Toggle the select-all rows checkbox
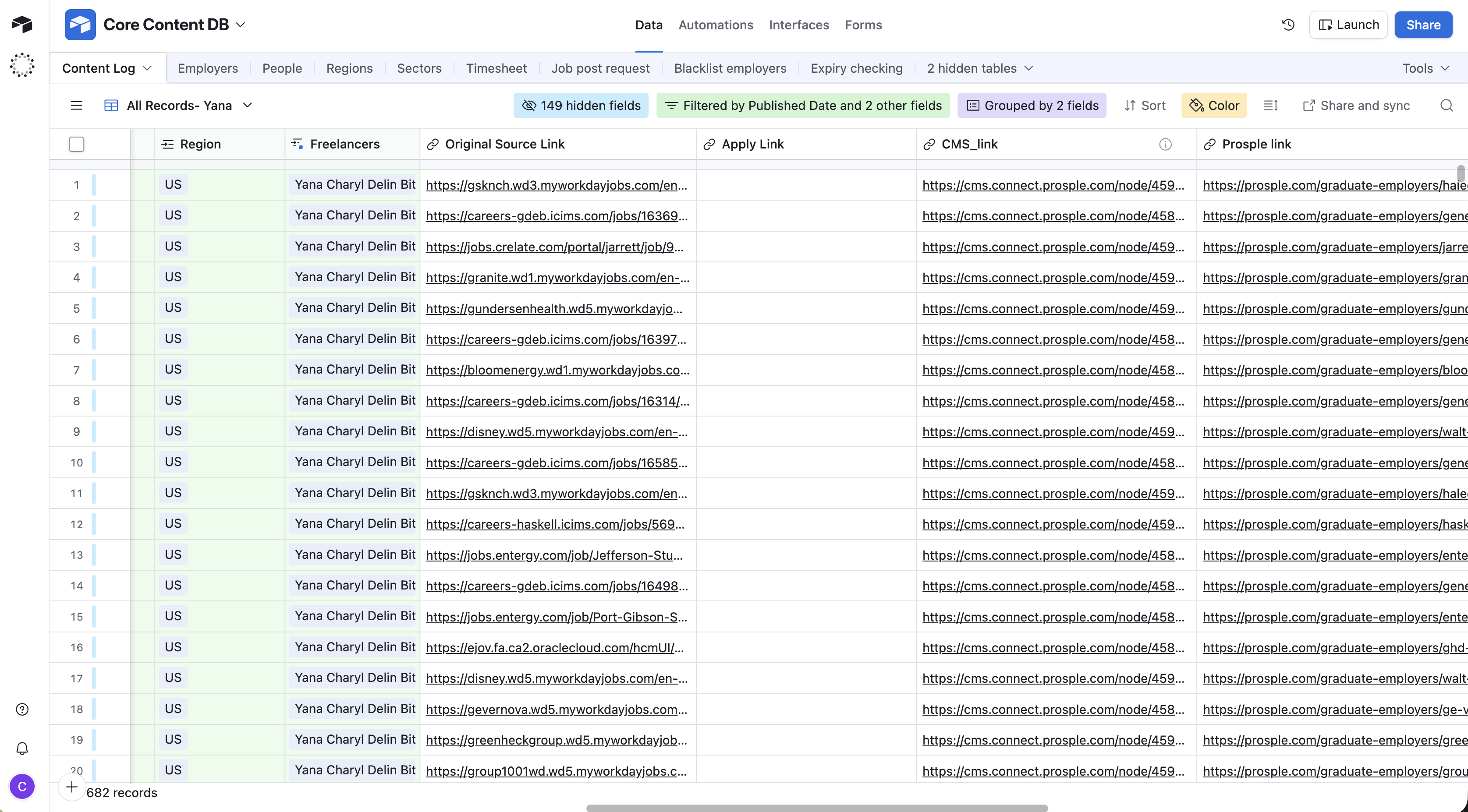Screen dimensions: 1468x812 tap(76, 145)
